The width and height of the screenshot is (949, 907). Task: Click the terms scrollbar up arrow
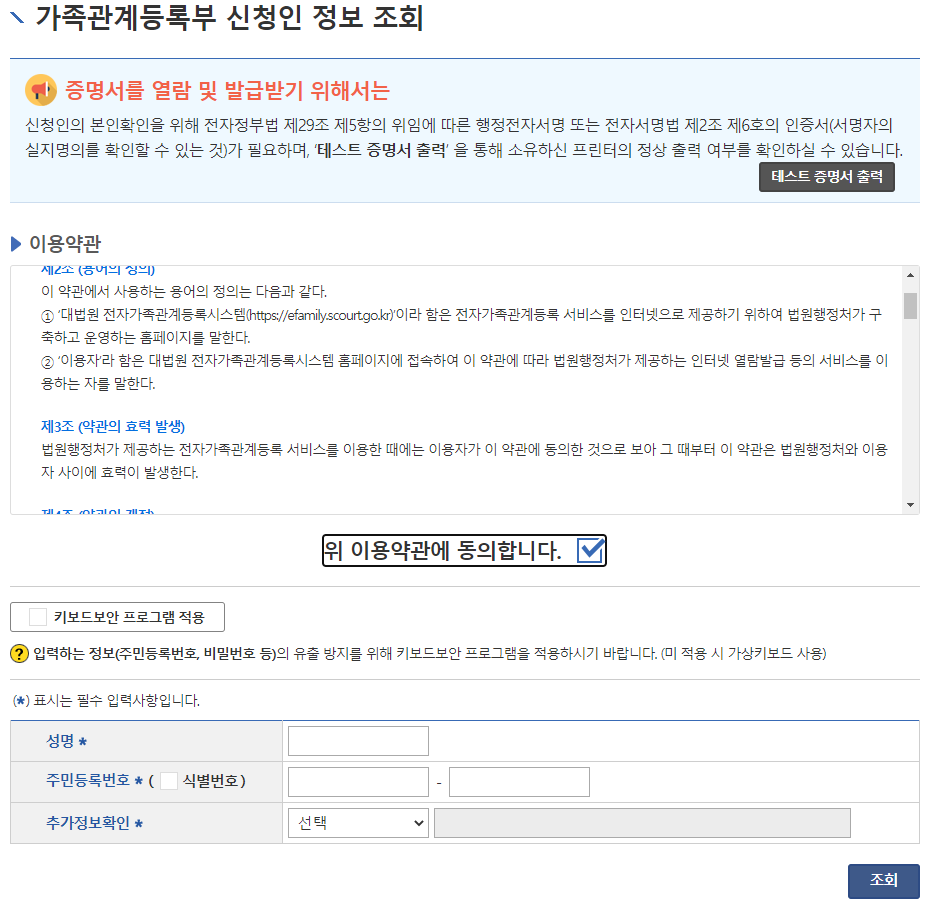click(x=910, y=275)
